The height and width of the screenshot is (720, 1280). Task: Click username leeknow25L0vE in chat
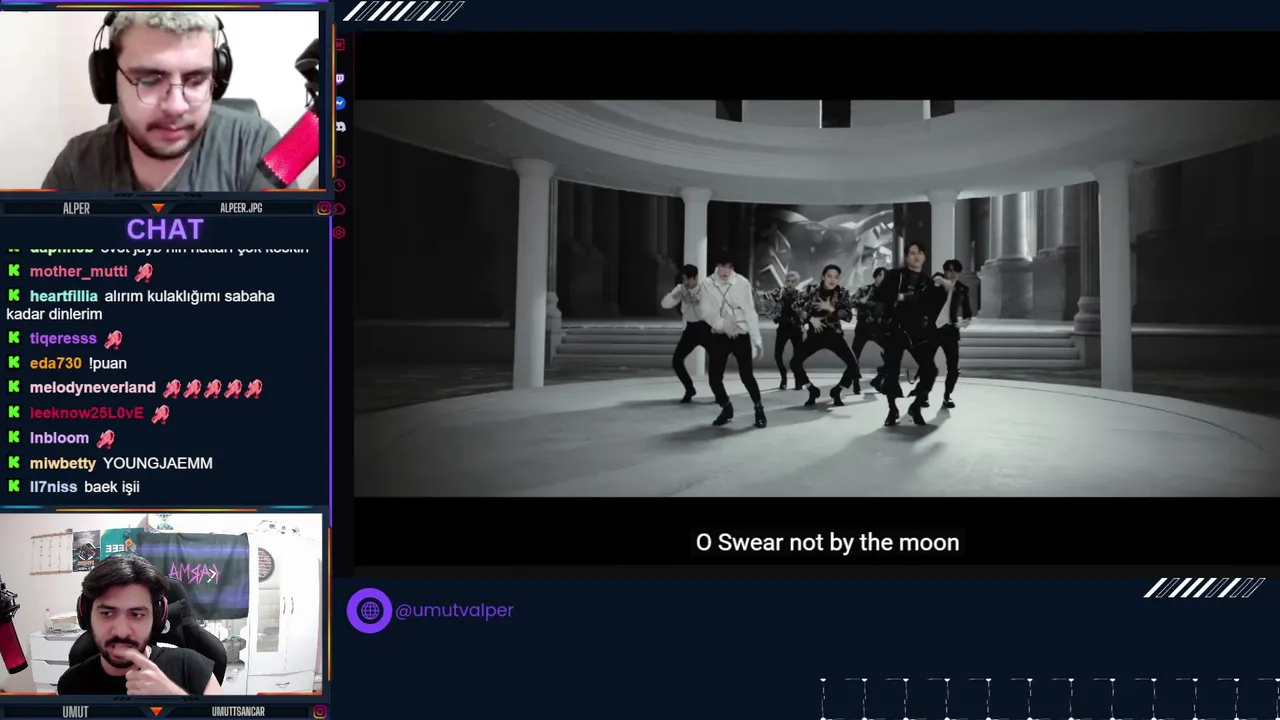tap(87, 413)
